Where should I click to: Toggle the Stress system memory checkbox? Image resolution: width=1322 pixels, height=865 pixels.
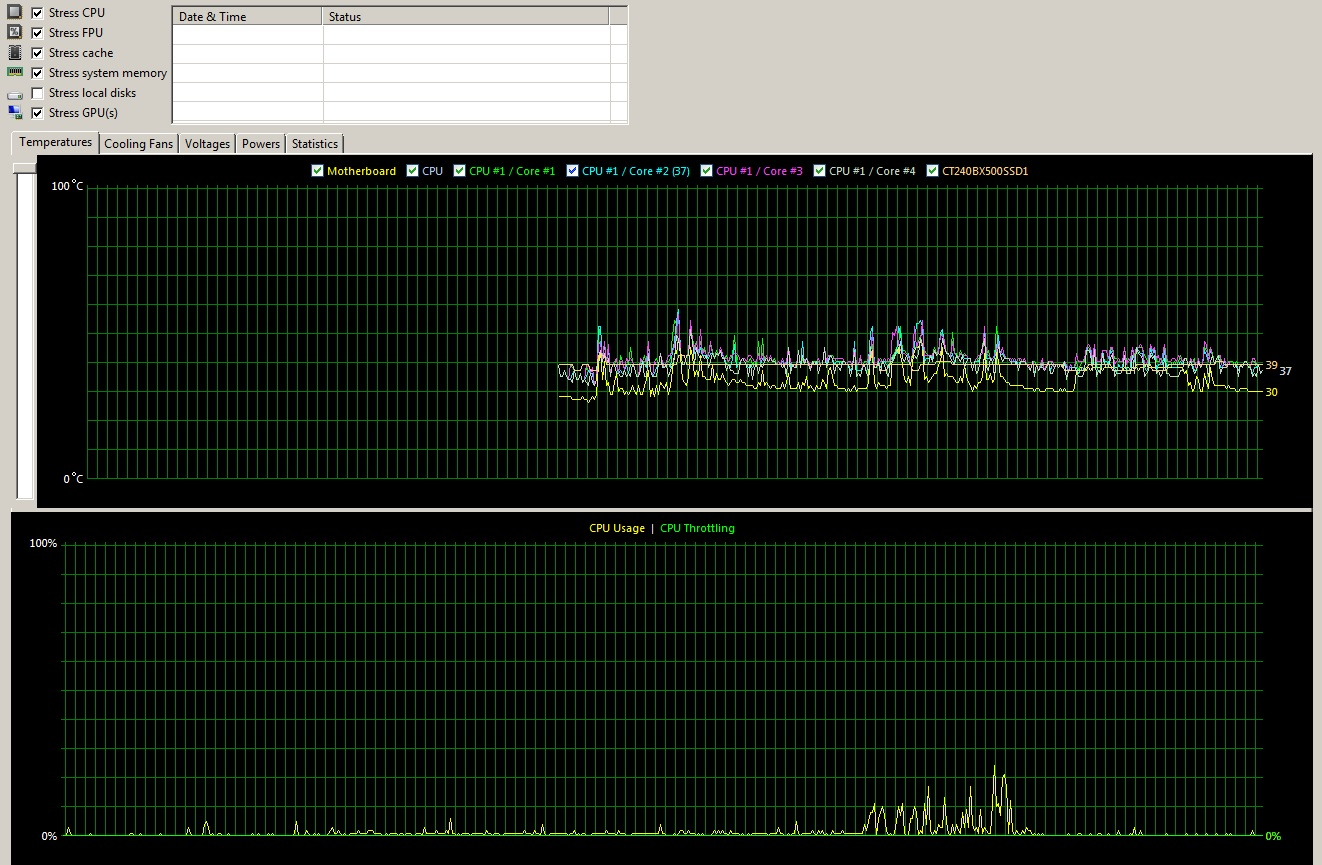pyautogui.click(x=37, y=73)
